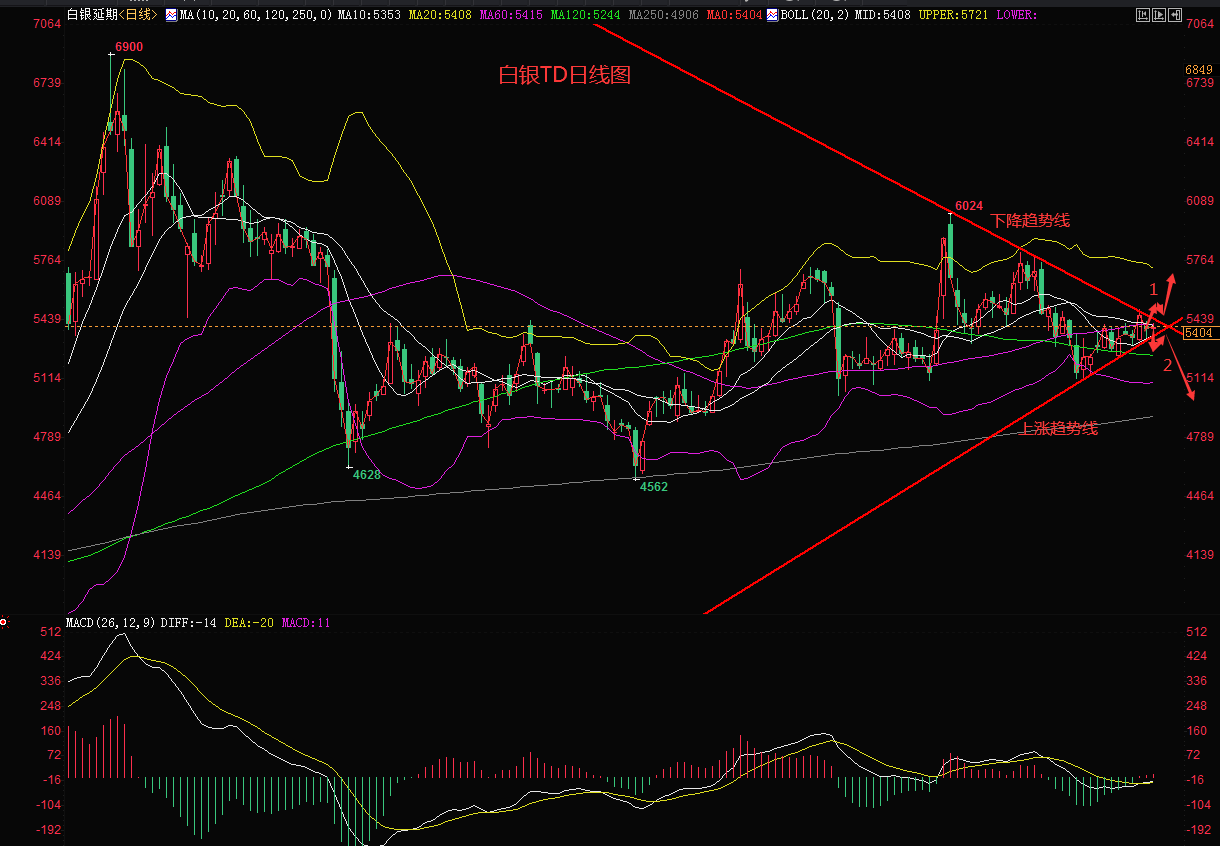
Task: Click the MA120:5244 green legend entry
Action: tap(585, 15)
